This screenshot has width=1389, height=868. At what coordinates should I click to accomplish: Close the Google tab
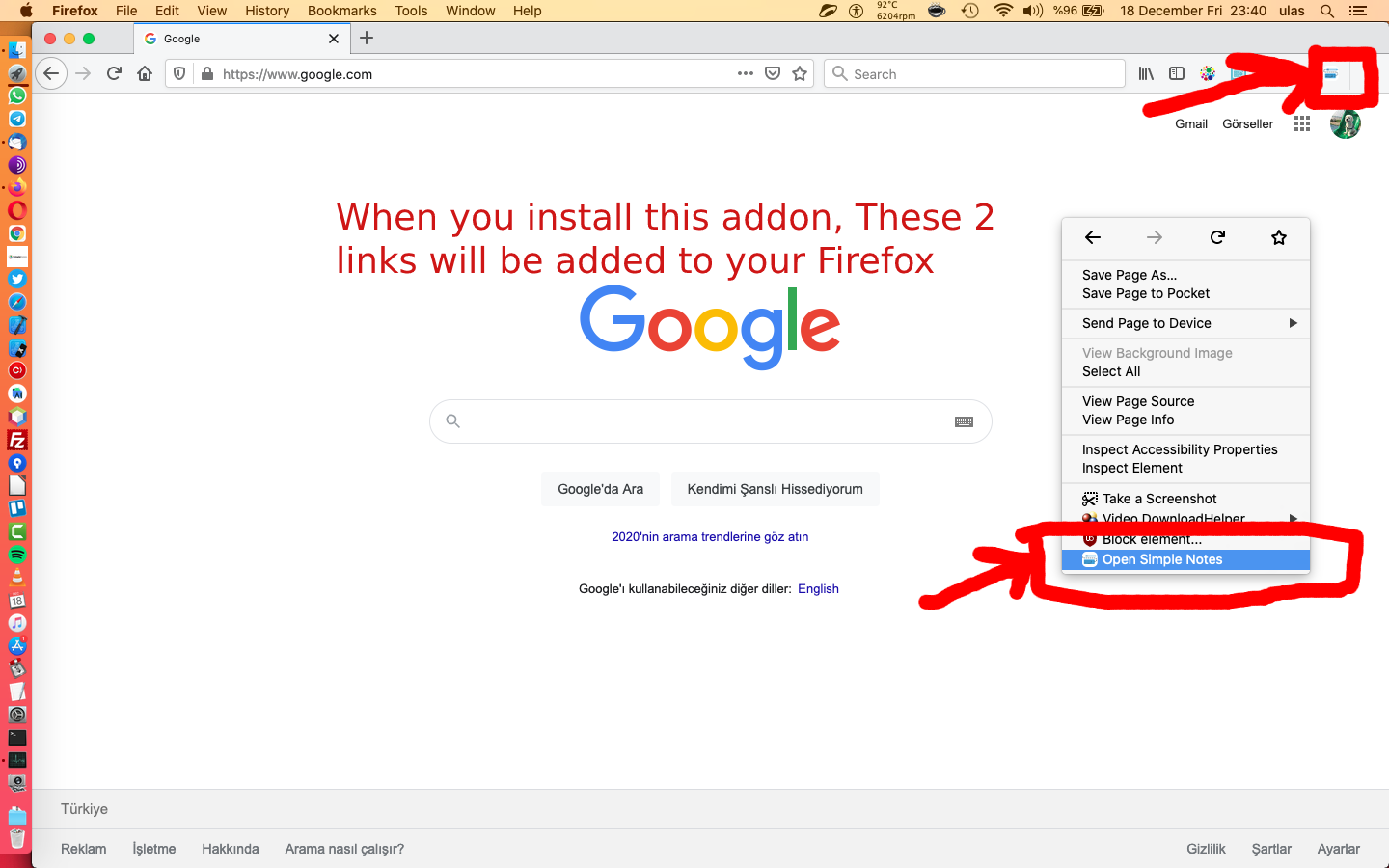click(x=334, y=39)
